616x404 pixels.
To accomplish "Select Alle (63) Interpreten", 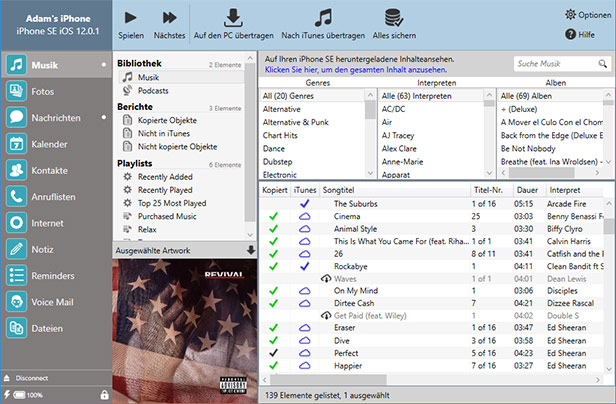I will 432,96.
